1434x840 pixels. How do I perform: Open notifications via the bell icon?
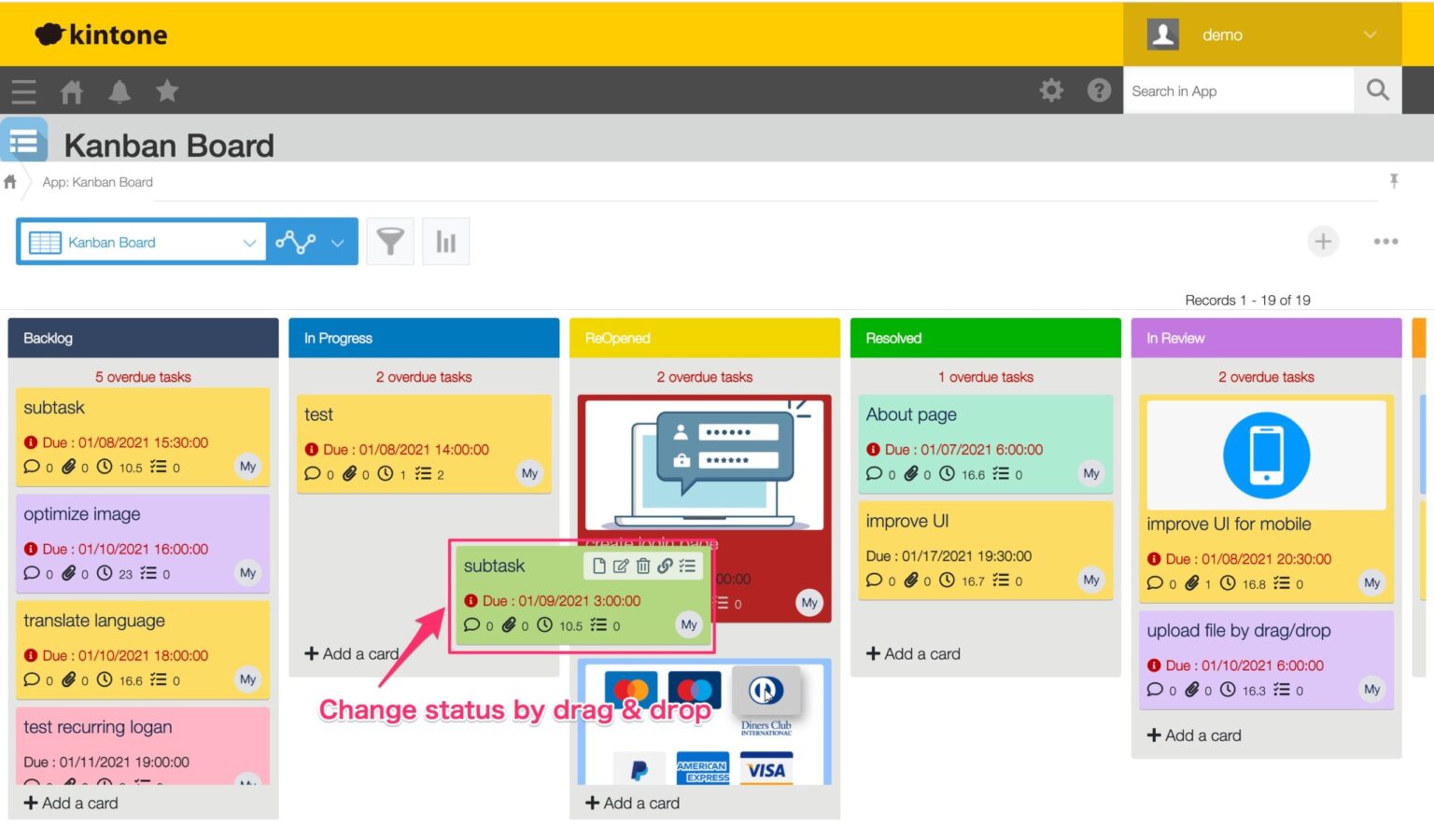[x=119, y=91]
